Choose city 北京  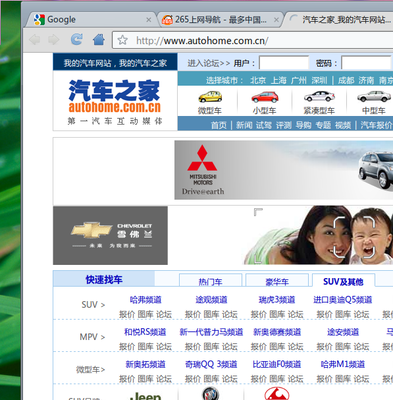click(258, 80)
